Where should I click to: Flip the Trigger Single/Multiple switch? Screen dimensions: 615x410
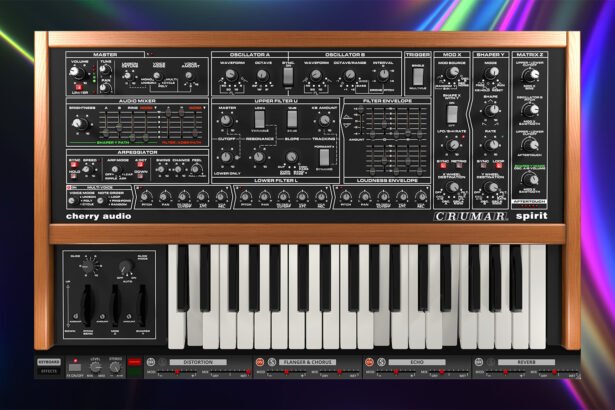[418, 77]
